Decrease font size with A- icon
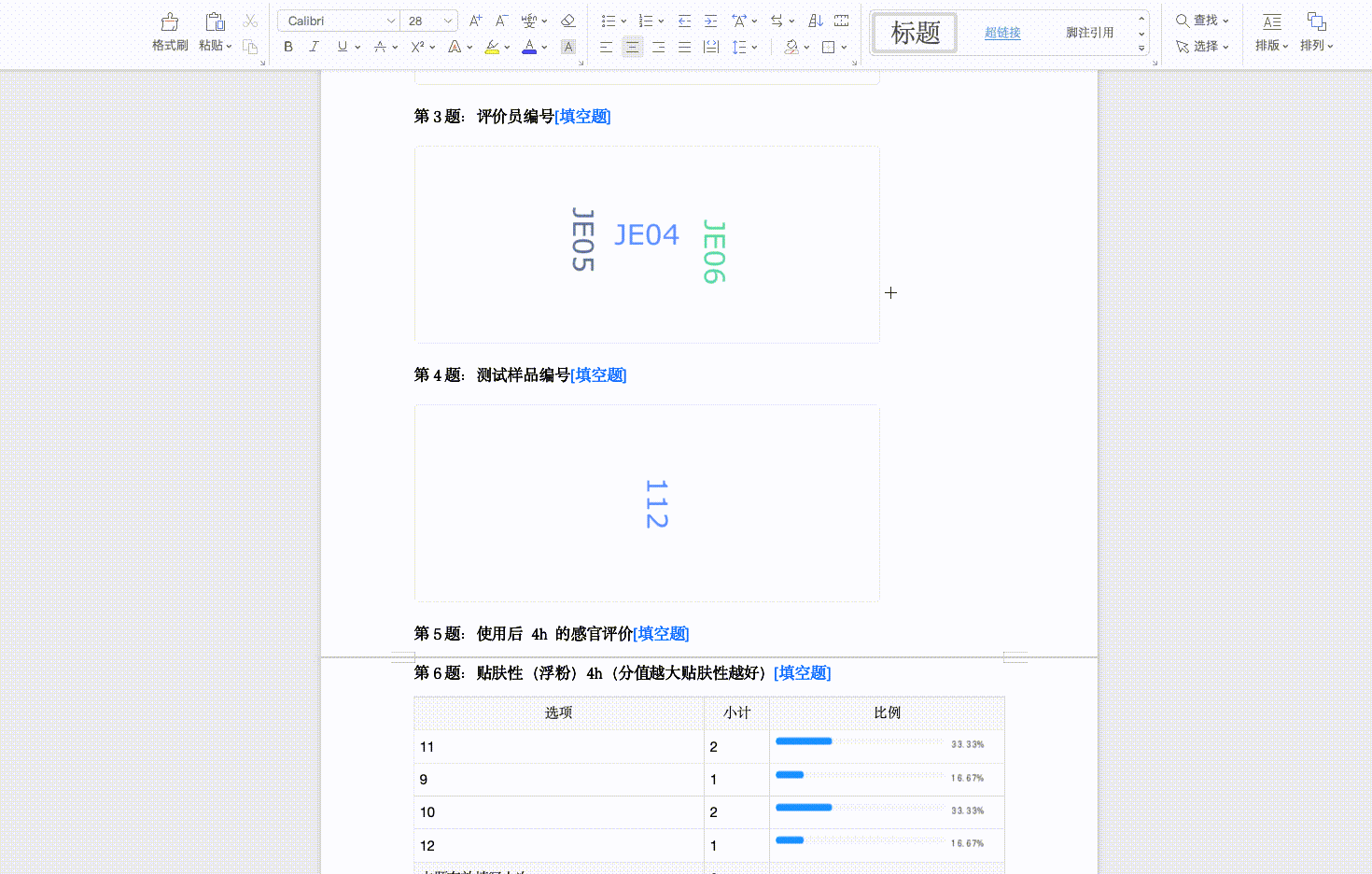1372x874 pixels. tap(501, 21)
